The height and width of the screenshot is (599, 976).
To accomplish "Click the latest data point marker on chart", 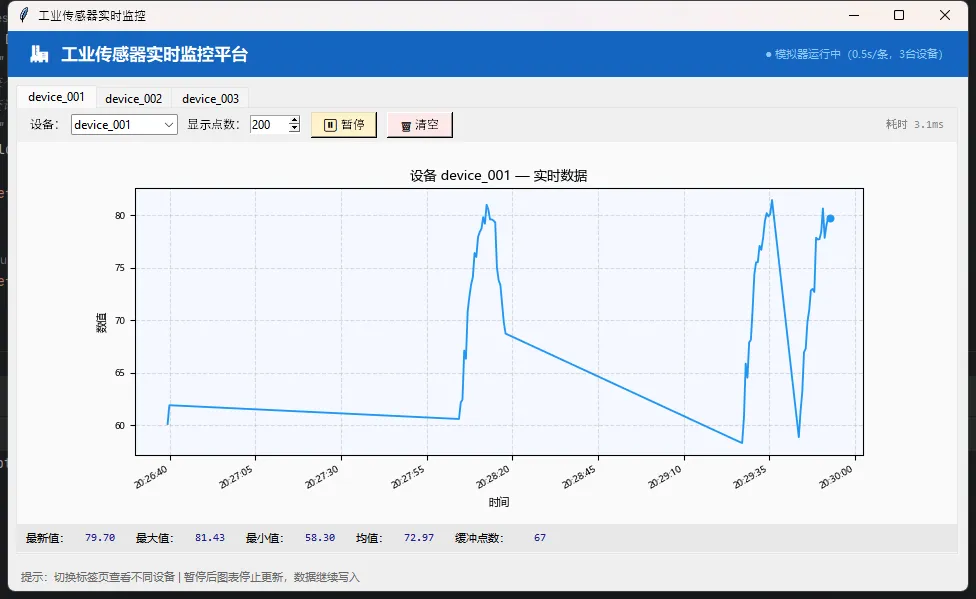I will [x=830, y=218].
